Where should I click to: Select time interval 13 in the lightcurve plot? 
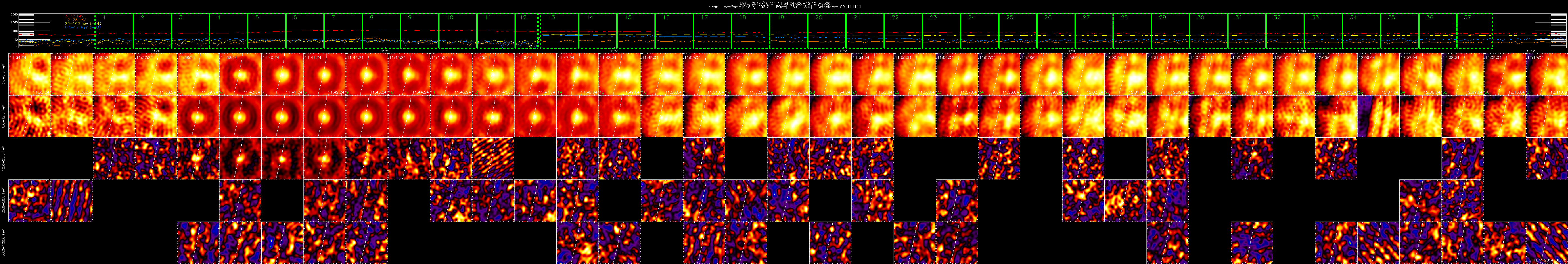click(559, 31)
